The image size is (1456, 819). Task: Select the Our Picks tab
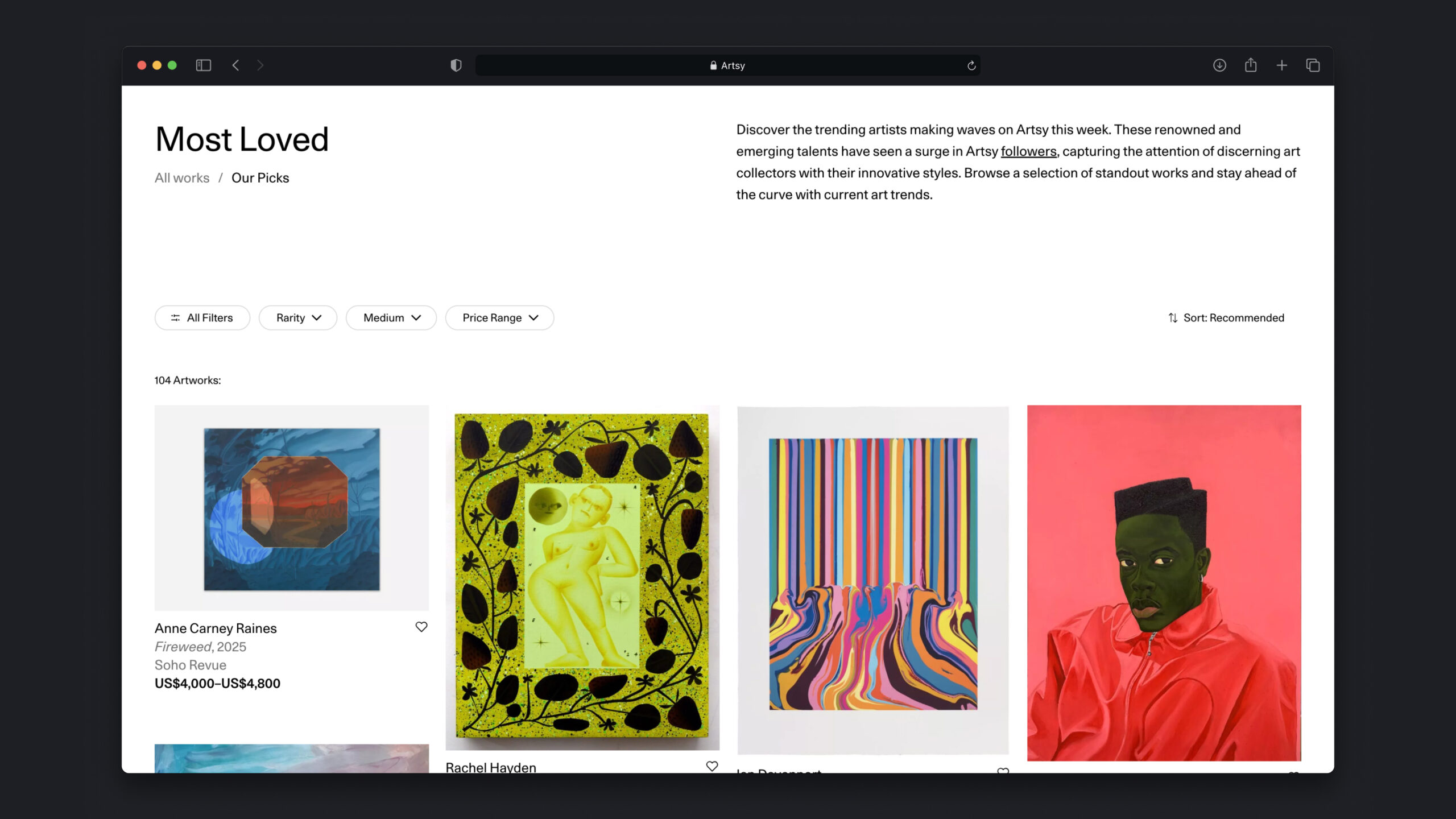(260, 178)
